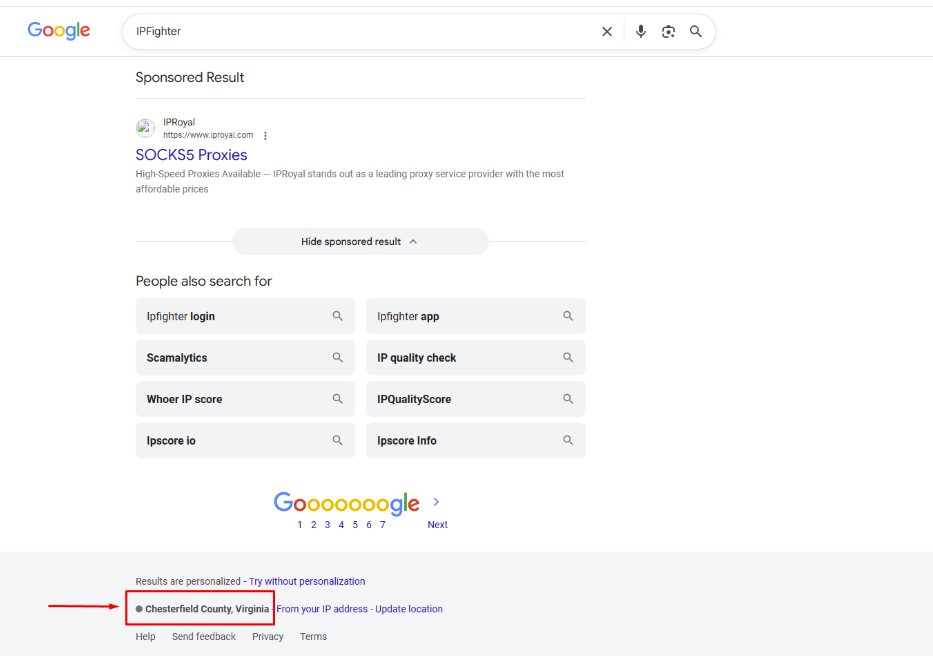Viewport: 933px width, 656px height.
Task: Click search icon in Whoer IP score suggestion
Action: tap(337, 399)
